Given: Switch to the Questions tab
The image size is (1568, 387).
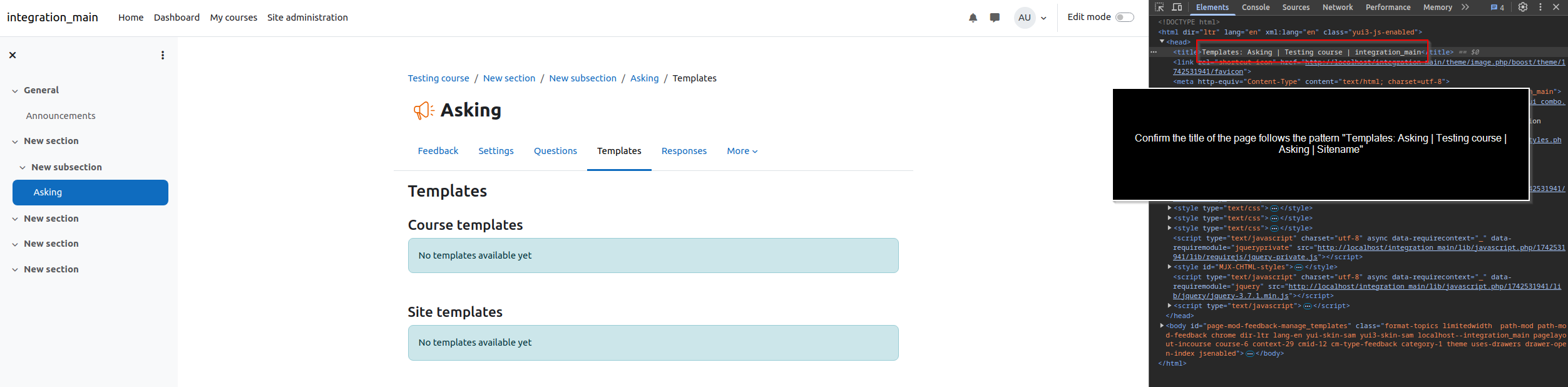Looking at the screenshot, I should point(555,151).
